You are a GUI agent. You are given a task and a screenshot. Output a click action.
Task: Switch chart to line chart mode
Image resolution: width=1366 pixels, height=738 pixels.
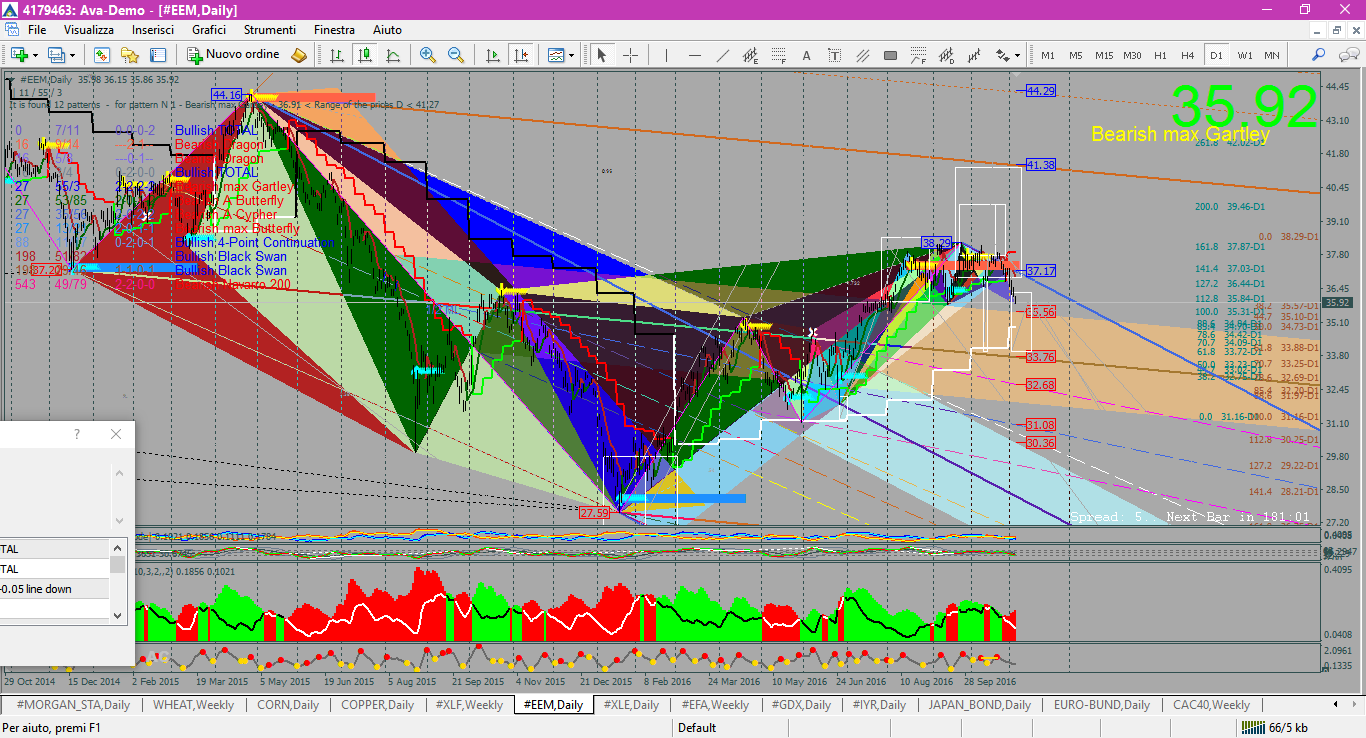393,55
